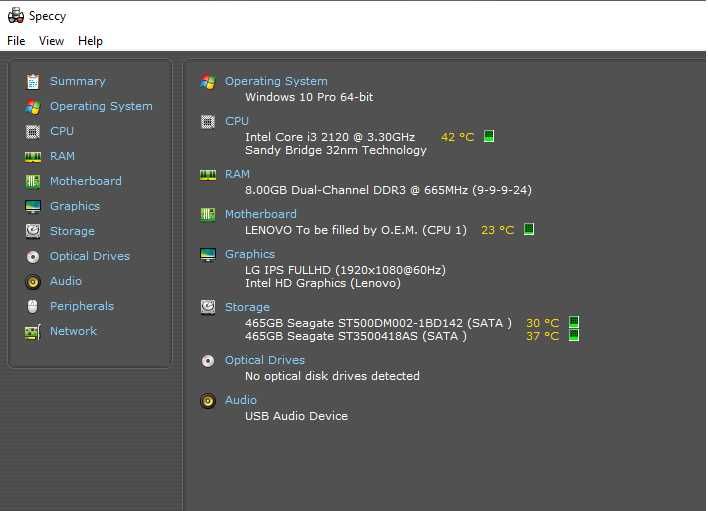Click the RAM stick icon in sidebar
Screen dimensions: 708x511
[x=33, y=157]
